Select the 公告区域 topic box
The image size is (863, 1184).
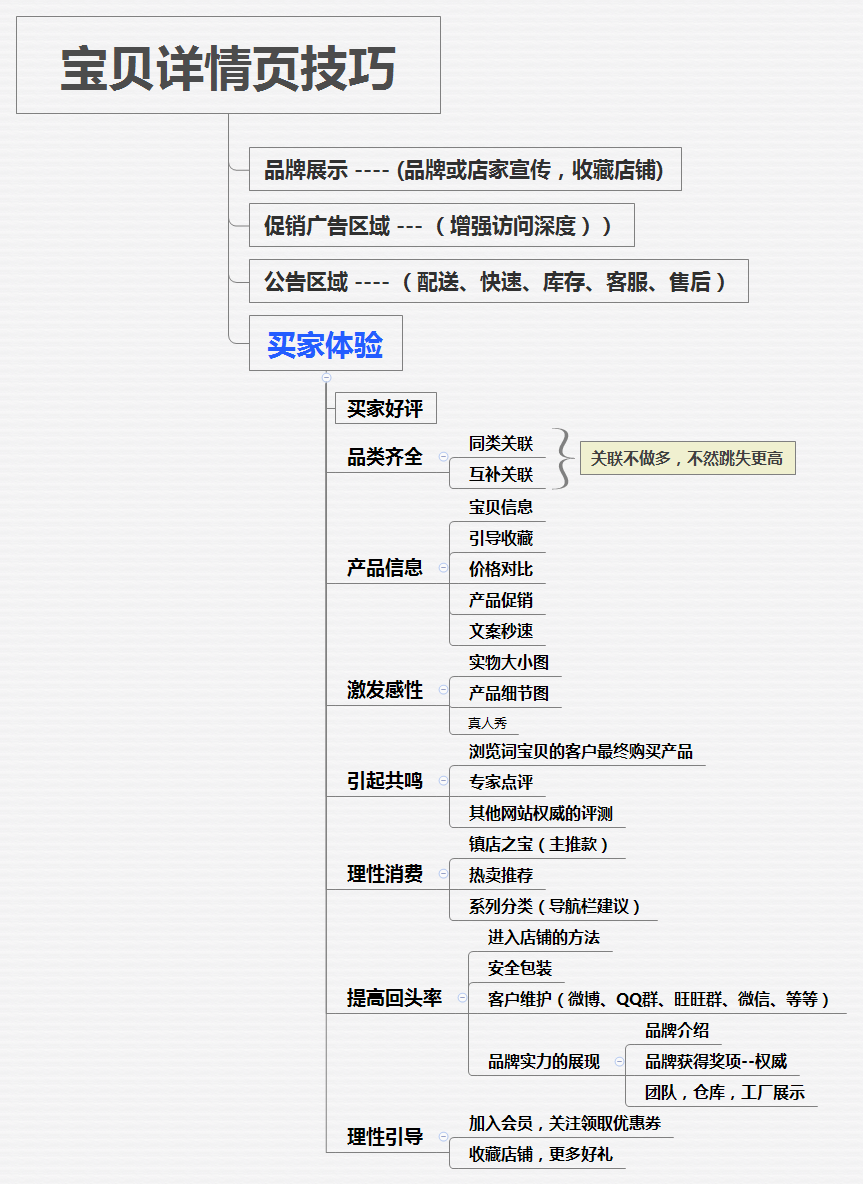[498, 281]
